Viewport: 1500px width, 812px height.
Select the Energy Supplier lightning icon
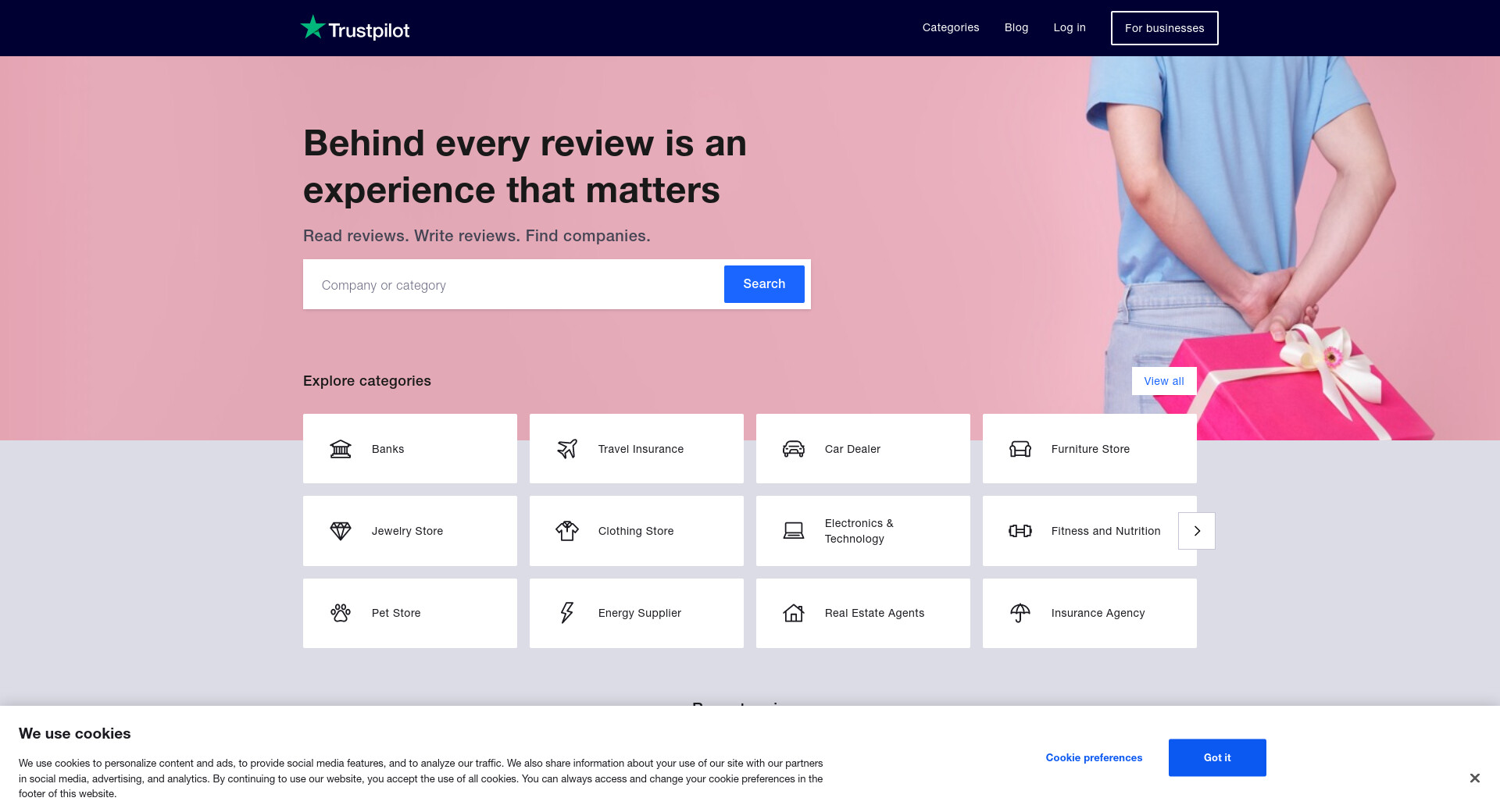coord(567,613)
